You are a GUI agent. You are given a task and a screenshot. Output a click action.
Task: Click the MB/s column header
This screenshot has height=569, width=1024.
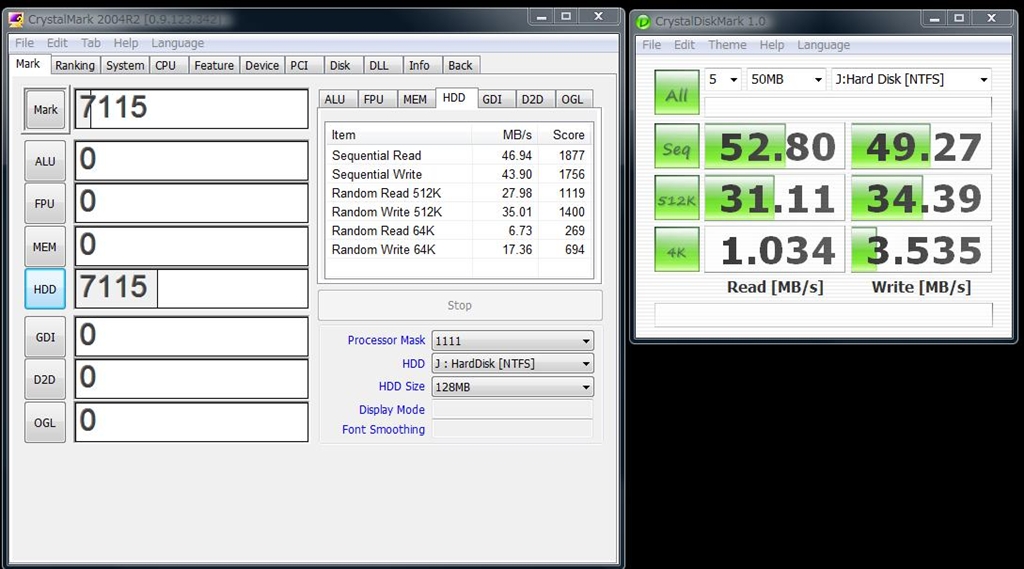point(505,135)
